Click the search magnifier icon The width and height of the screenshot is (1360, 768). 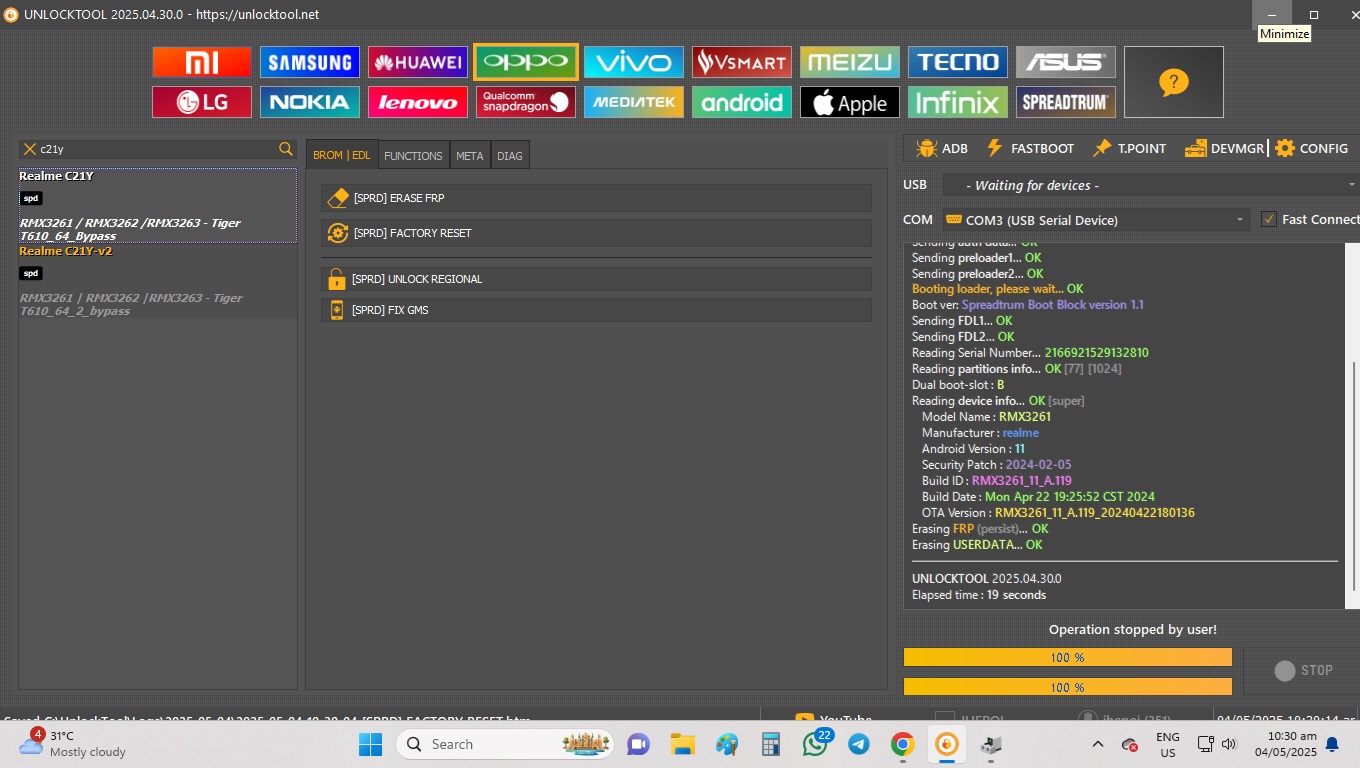(x=286, y=149)
